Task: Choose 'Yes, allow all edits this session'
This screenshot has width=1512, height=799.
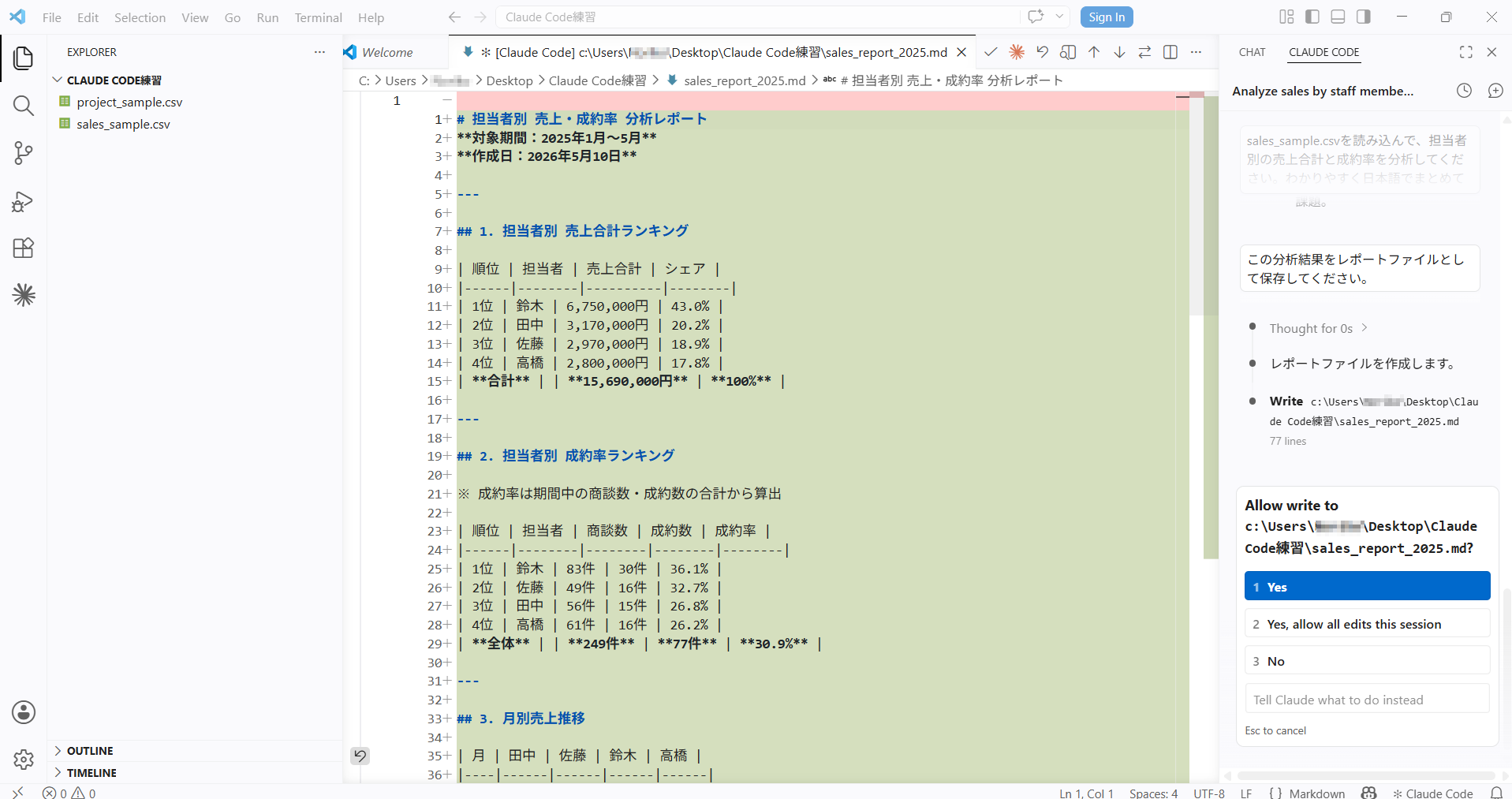Action: tap(1367, 624)
